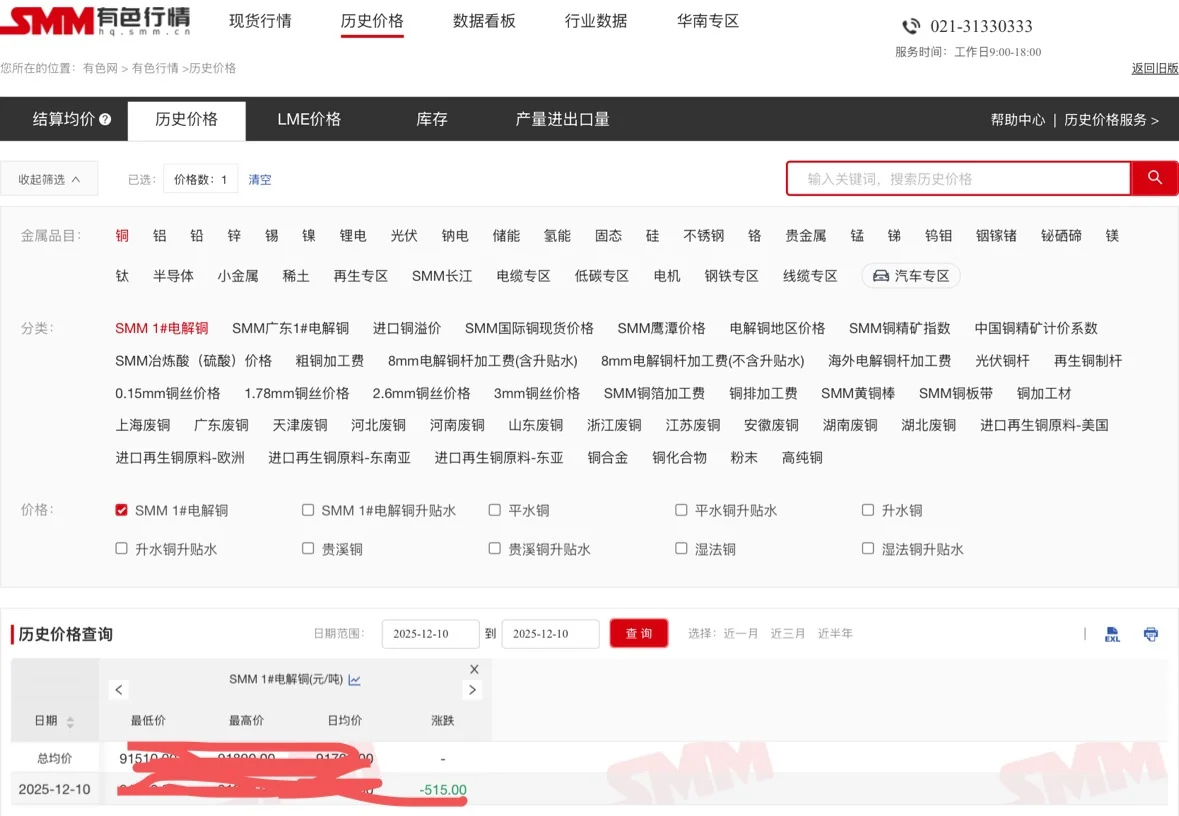The width and height of the screenshot is (1179, 816).
Task: Enable the 湿法铜升贴水 checkbox
Action: 867,548
